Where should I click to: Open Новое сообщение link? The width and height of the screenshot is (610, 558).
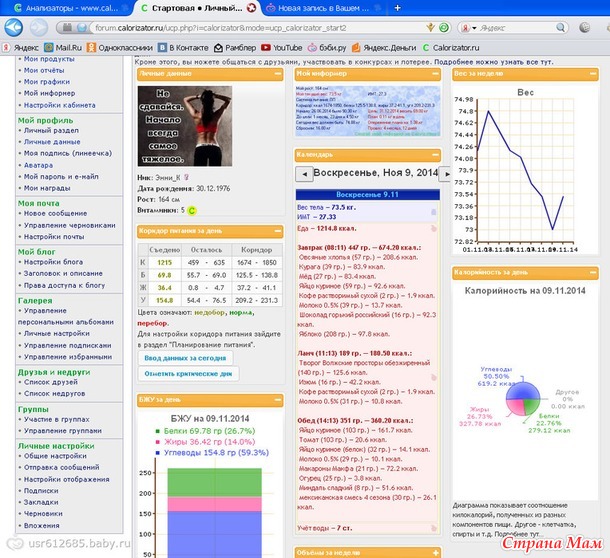pos(55,213)
